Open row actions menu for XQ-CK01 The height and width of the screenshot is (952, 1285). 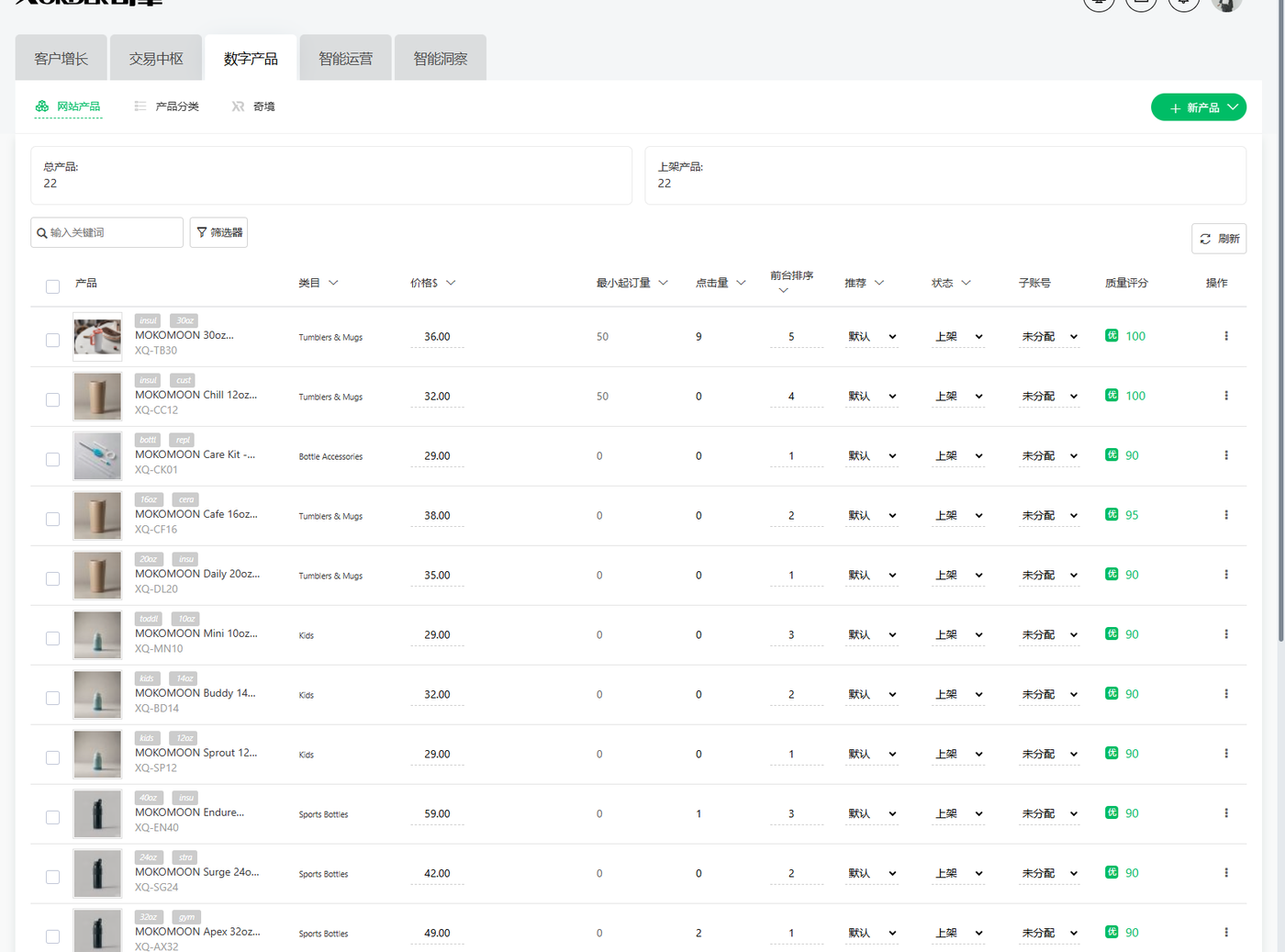coord(1225,455)
